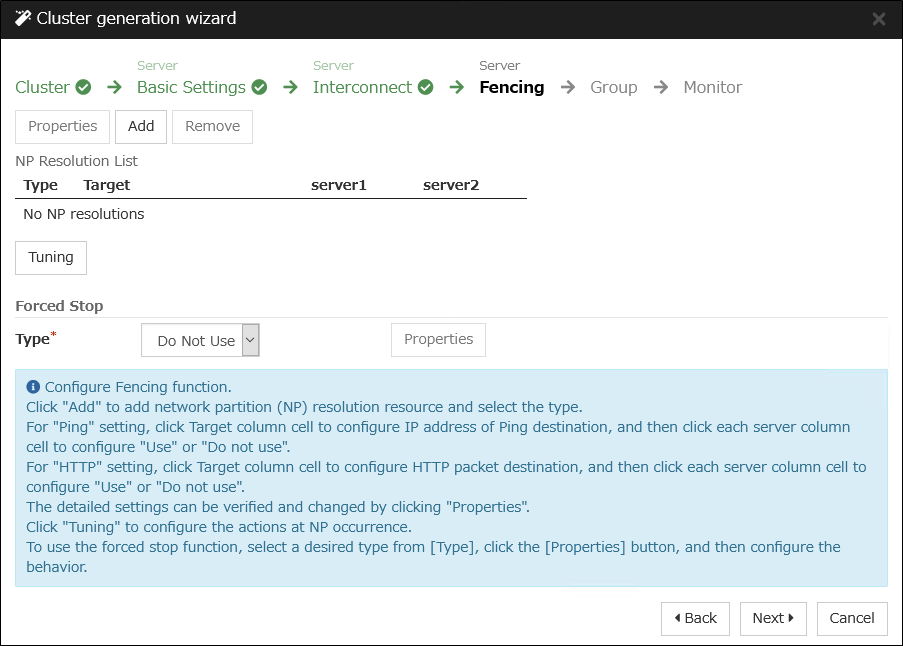The width and height of the screenshot is (903, 646).
Task: Click the blue info icon in help box
Action: click(33, 387)
